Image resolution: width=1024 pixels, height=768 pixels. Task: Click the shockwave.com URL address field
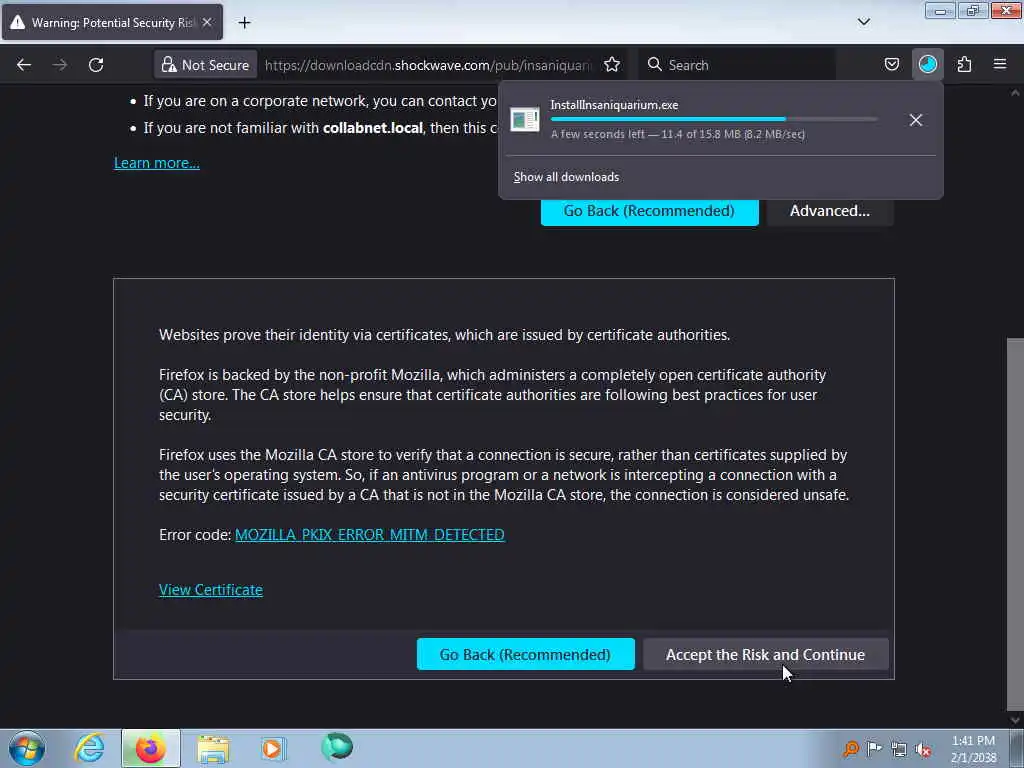[428, 65]
